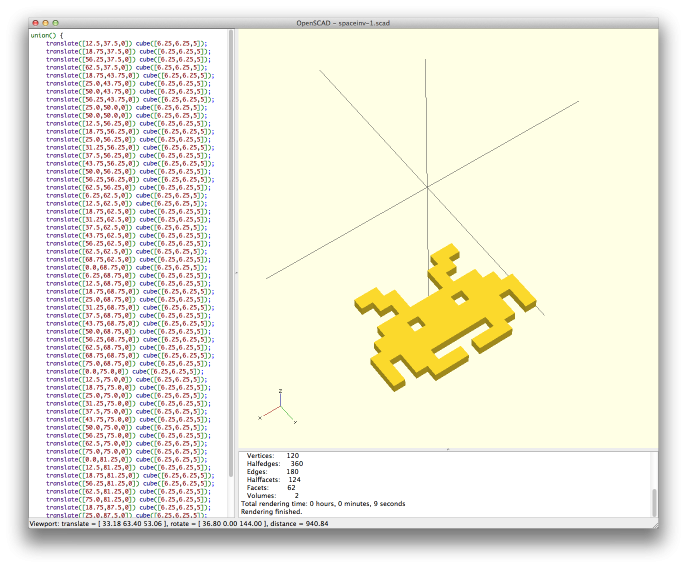This screenshot has height=568, width=687.
Task: Click line 'translate([50.0,68.75,0])'
Action: click(128, 331)
